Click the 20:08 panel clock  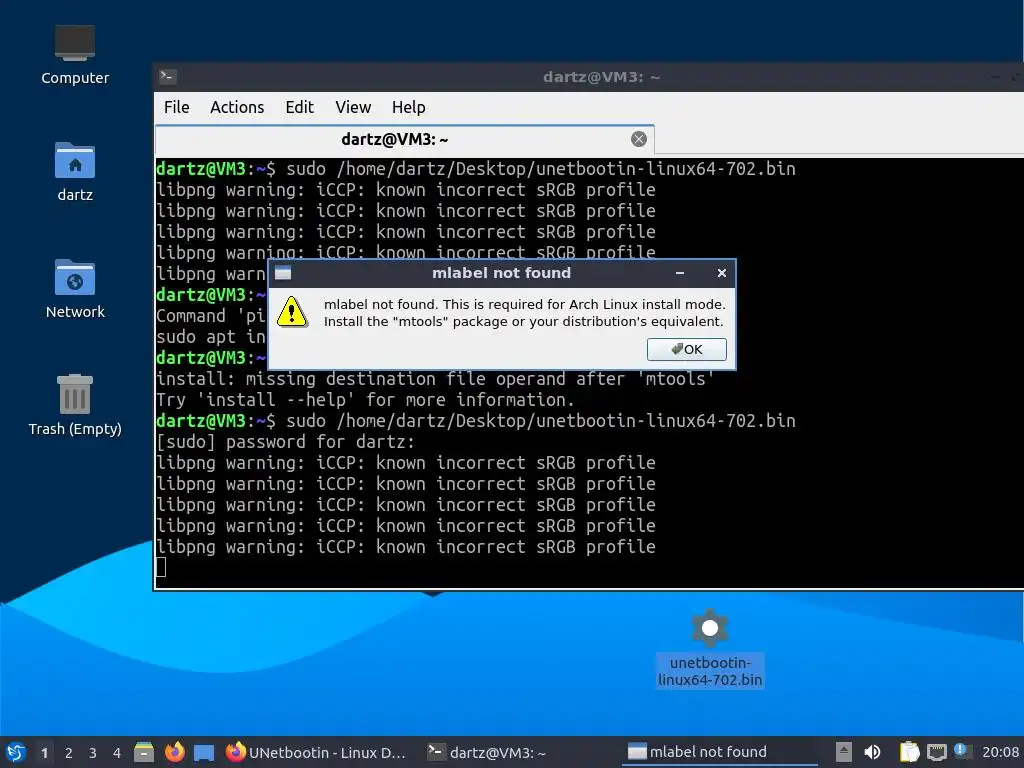[1000, 752]
